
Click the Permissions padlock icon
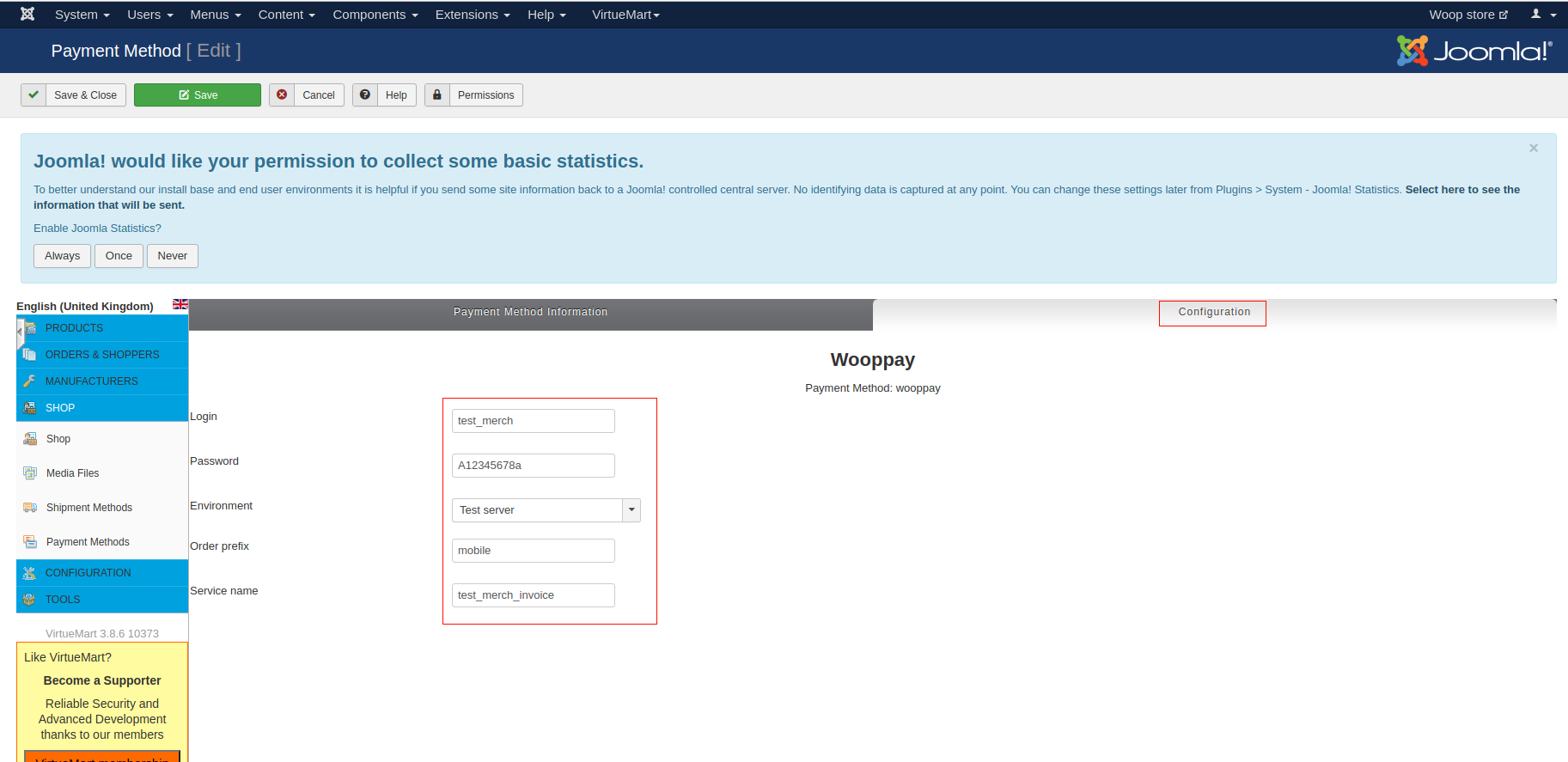click(437, 94)
